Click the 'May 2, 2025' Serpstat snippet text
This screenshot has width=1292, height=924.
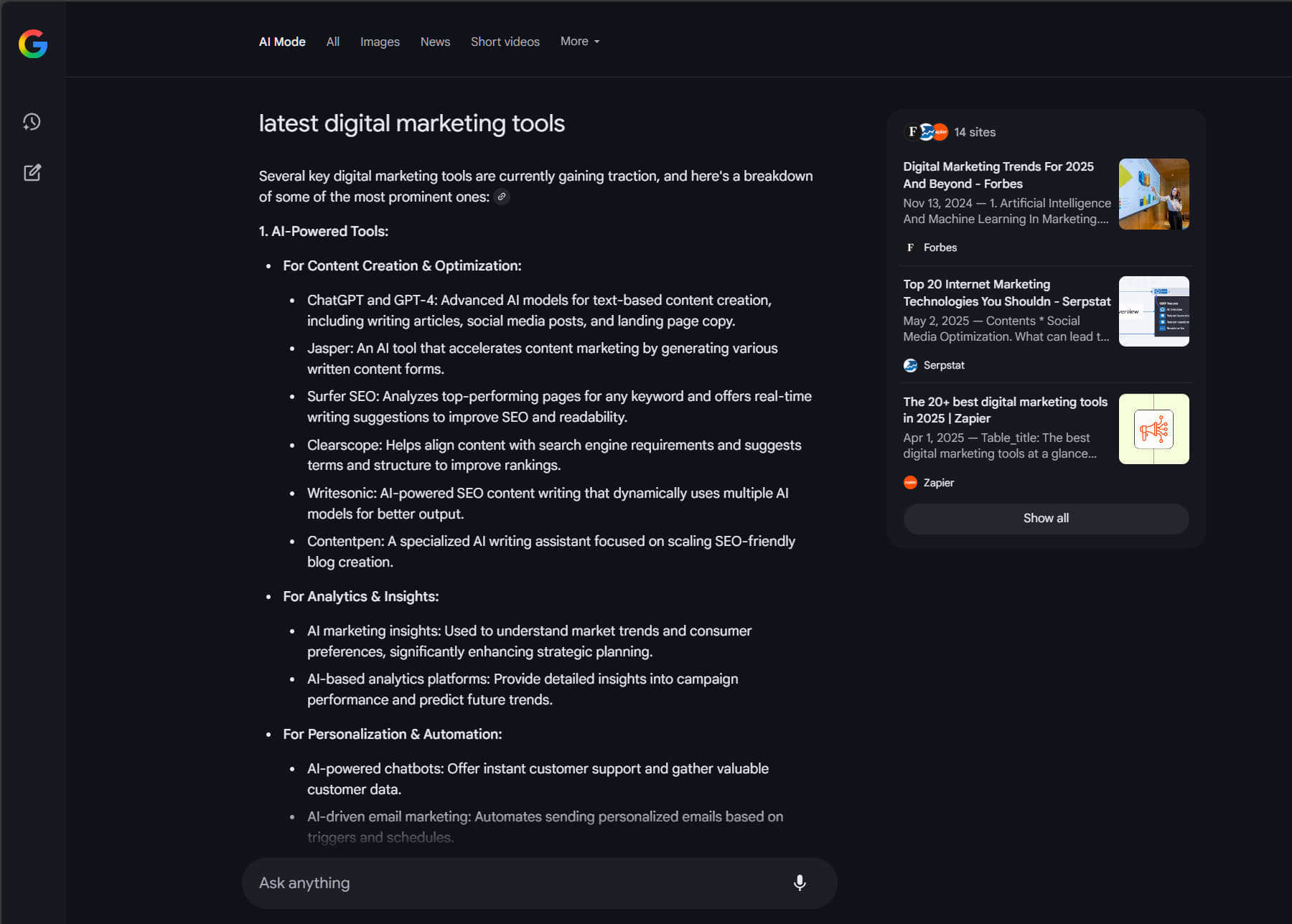coord(1006,329)
